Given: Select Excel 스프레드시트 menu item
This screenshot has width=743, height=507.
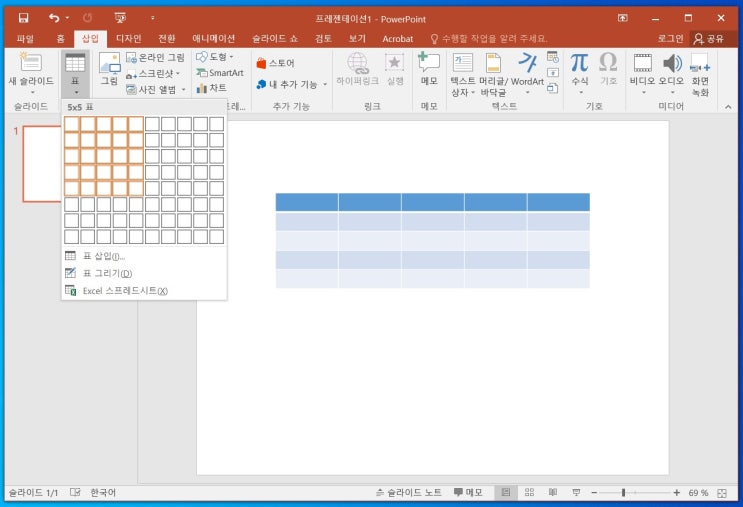Looking at the screenshot, I should coord(144,291).
